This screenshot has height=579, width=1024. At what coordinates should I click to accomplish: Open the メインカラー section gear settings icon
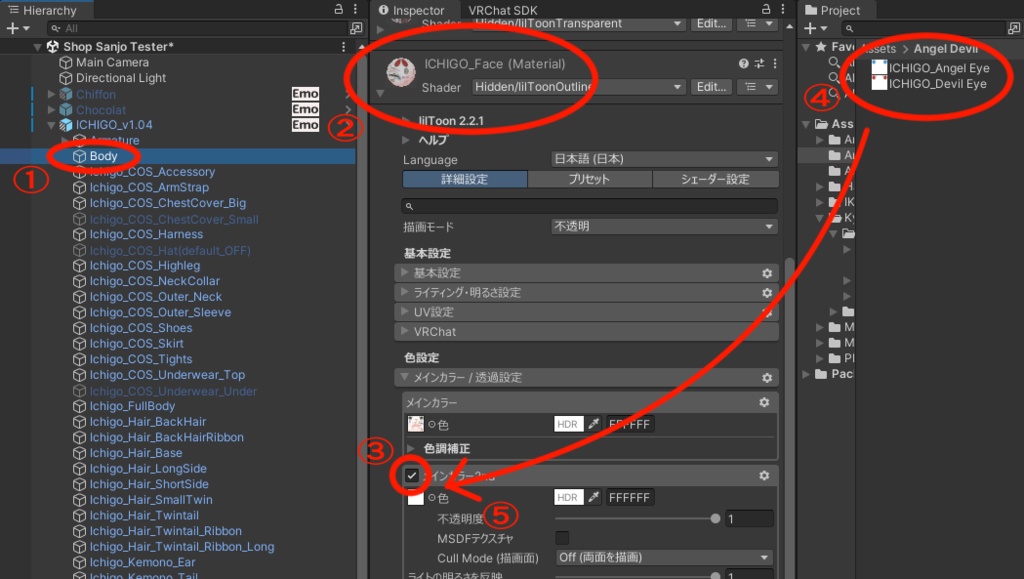click(x=764, y=399)
